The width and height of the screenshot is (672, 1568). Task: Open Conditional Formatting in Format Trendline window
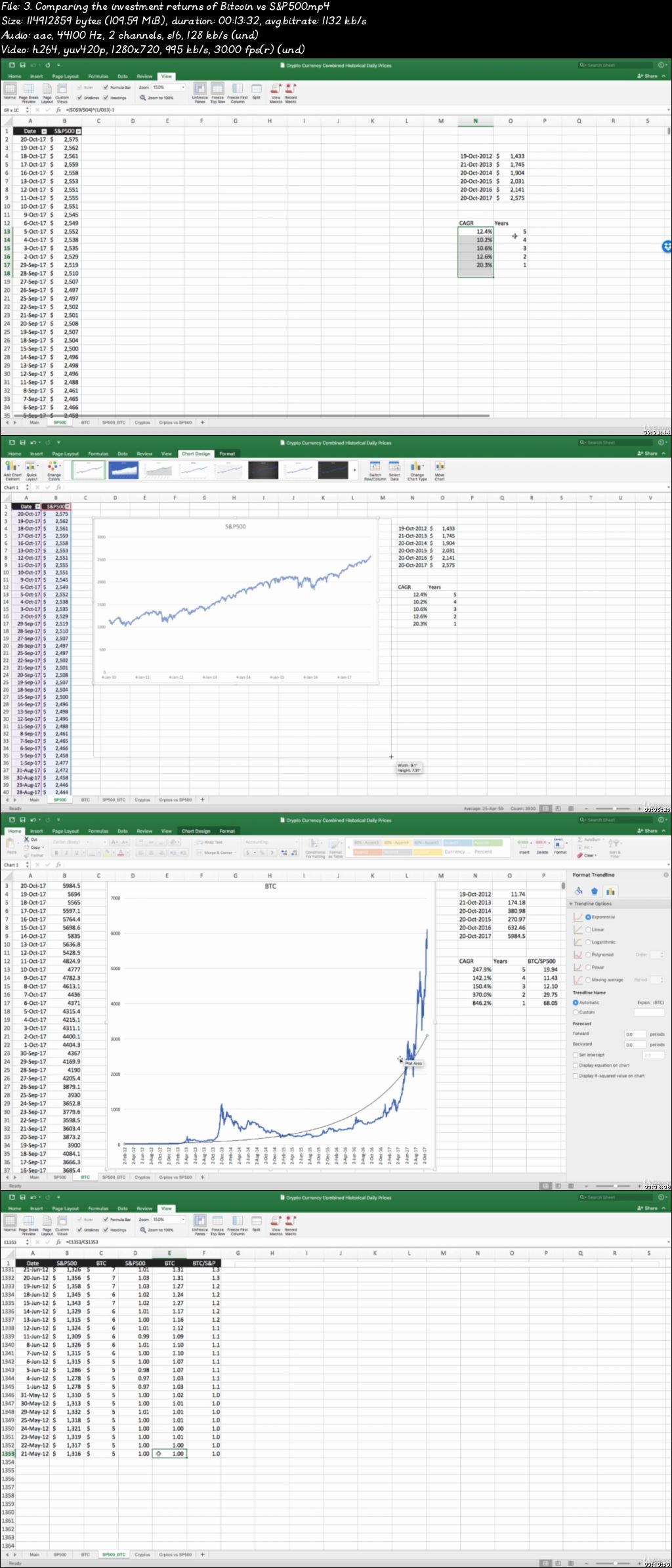315,847
